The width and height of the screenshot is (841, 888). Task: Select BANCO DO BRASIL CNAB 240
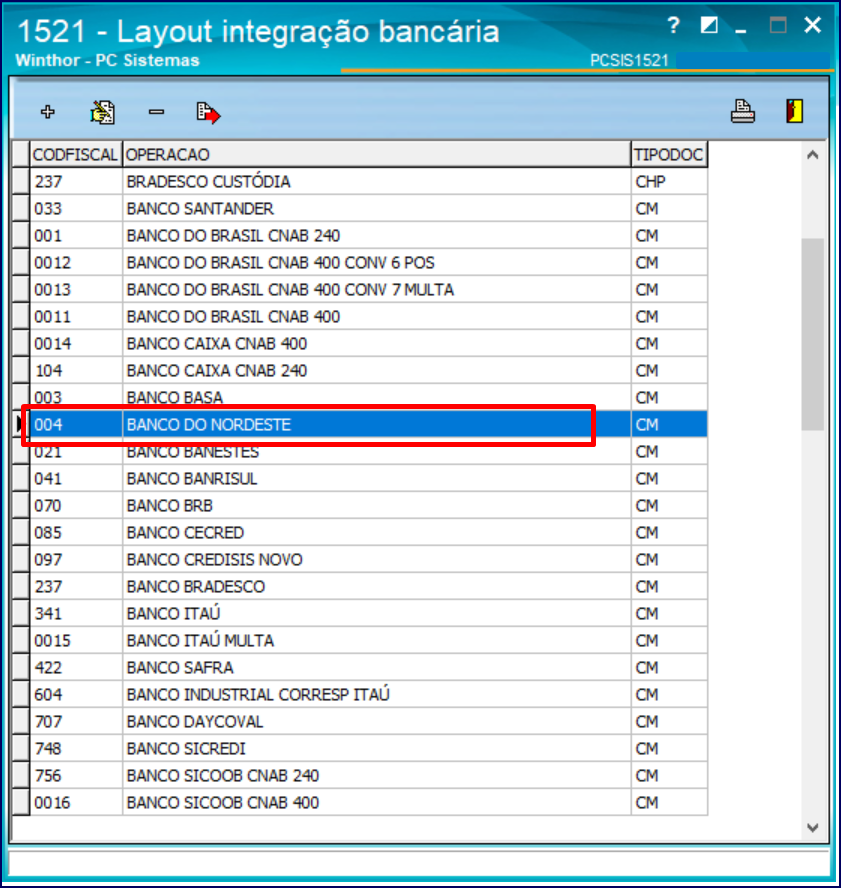pos(360,236)
